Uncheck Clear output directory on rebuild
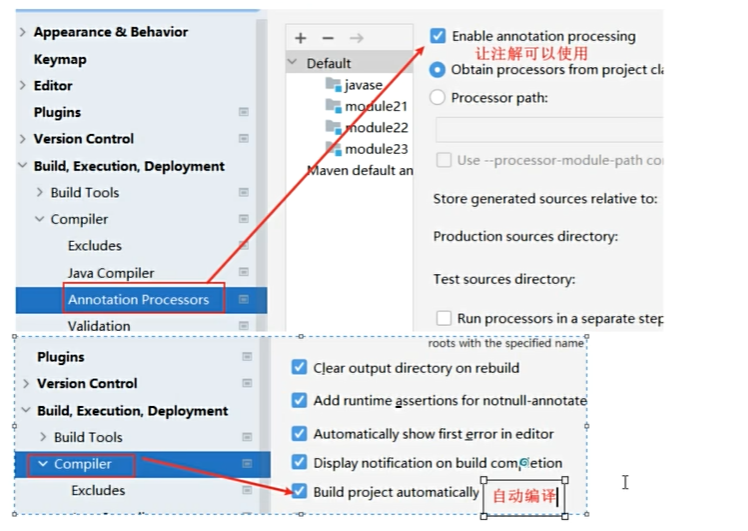748x531 pixels. coord(299,367)
